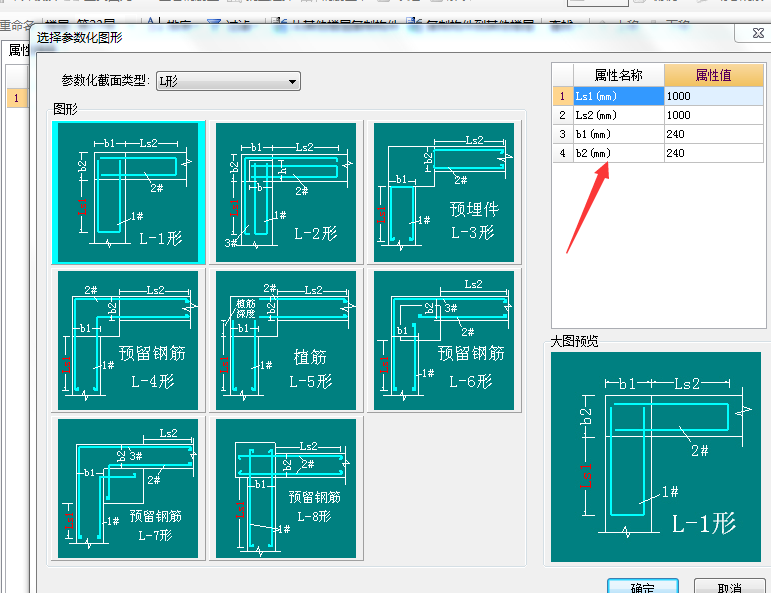The image size is (771, 593).
Task: Click the 属性名称 column header
Action: pos(618,75)
